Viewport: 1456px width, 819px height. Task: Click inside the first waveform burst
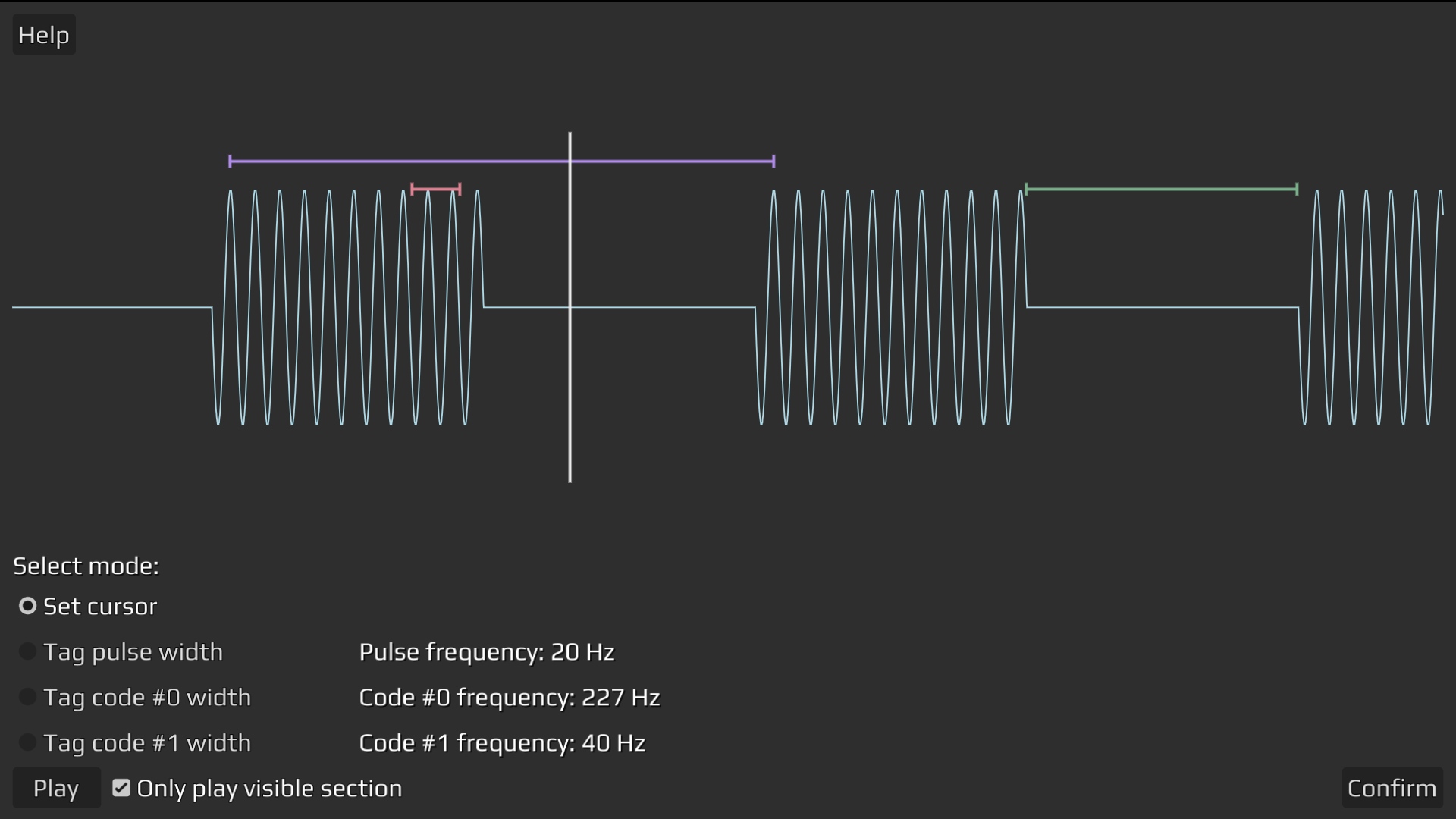click(x=349, y=307)
